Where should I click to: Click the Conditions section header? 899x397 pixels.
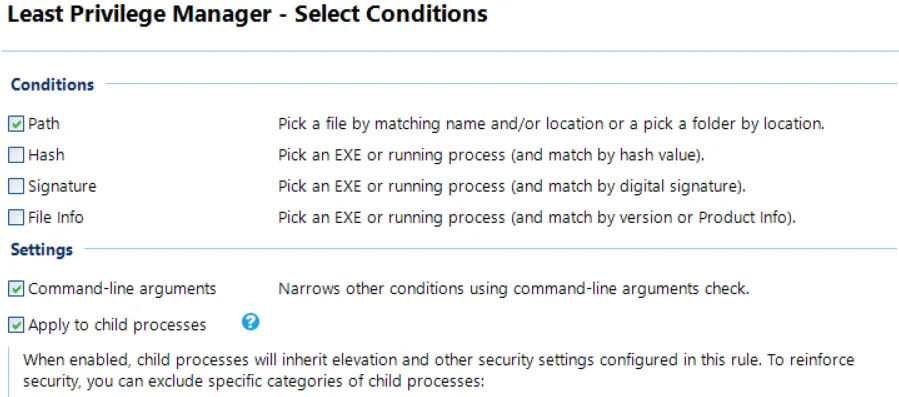[x=52, y=84]
